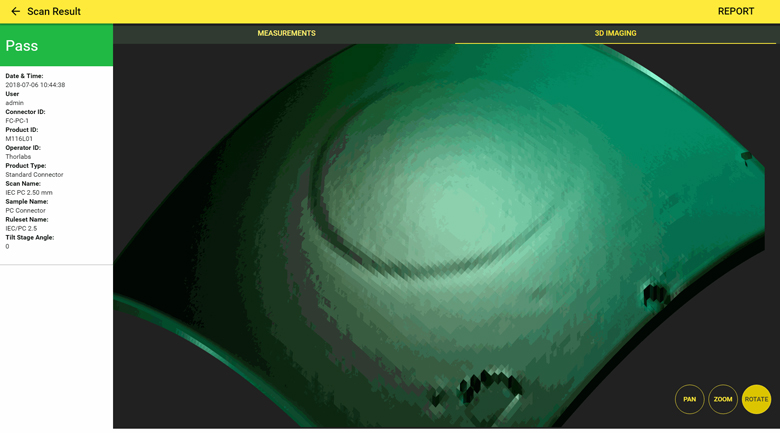Click the green Pass result banner
Screen dimensions: 780x433
tap(56, 46)
